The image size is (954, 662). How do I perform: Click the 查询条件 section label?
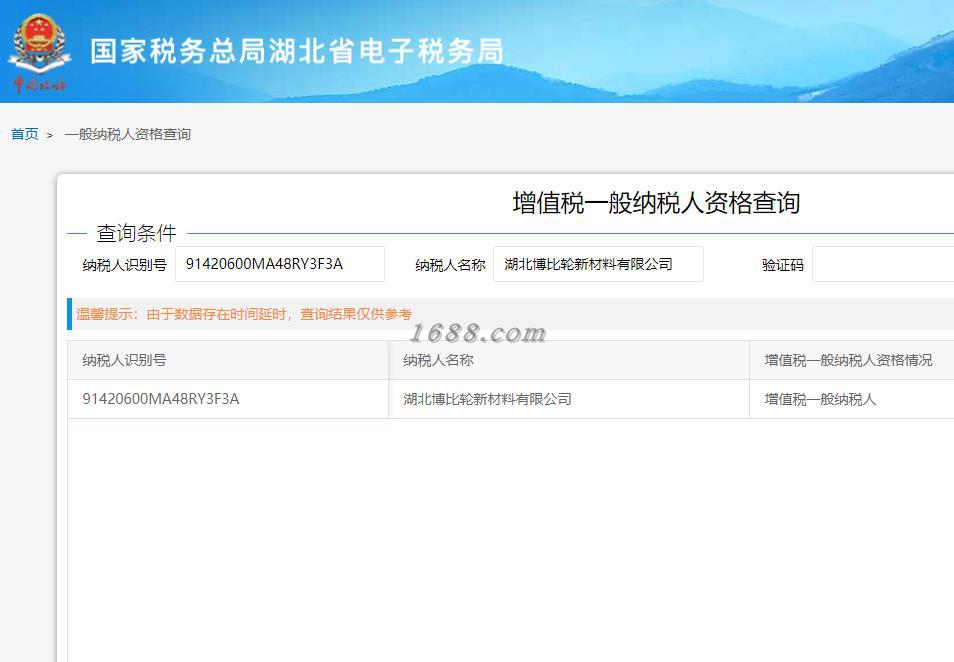[136, 233]
